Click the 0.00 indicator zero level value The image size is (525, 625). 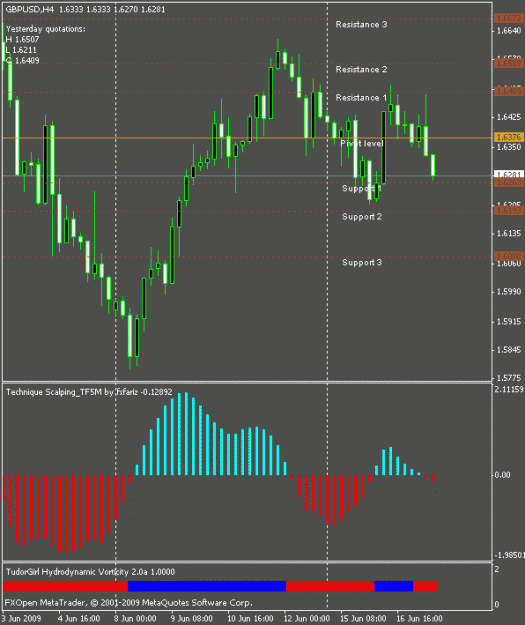(502, 475)
